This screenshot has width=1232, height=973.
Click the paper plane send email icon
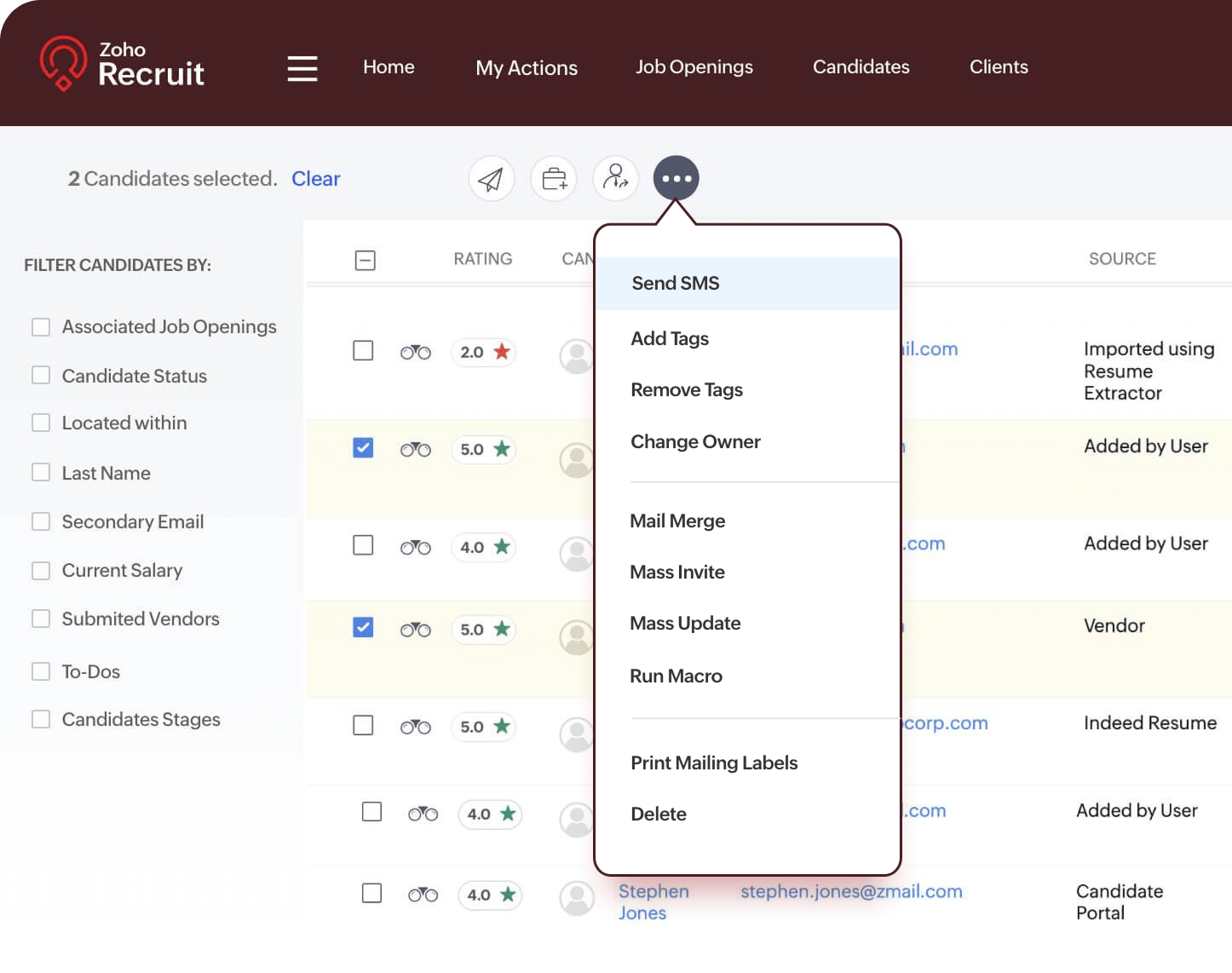tap(491, 179)
